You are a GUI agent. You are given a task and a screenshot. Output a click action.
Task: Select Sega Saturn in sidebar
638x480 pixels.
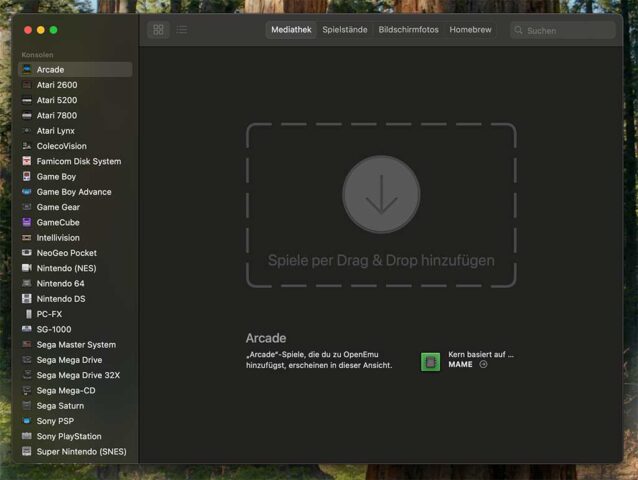click(x=76, y=406)
